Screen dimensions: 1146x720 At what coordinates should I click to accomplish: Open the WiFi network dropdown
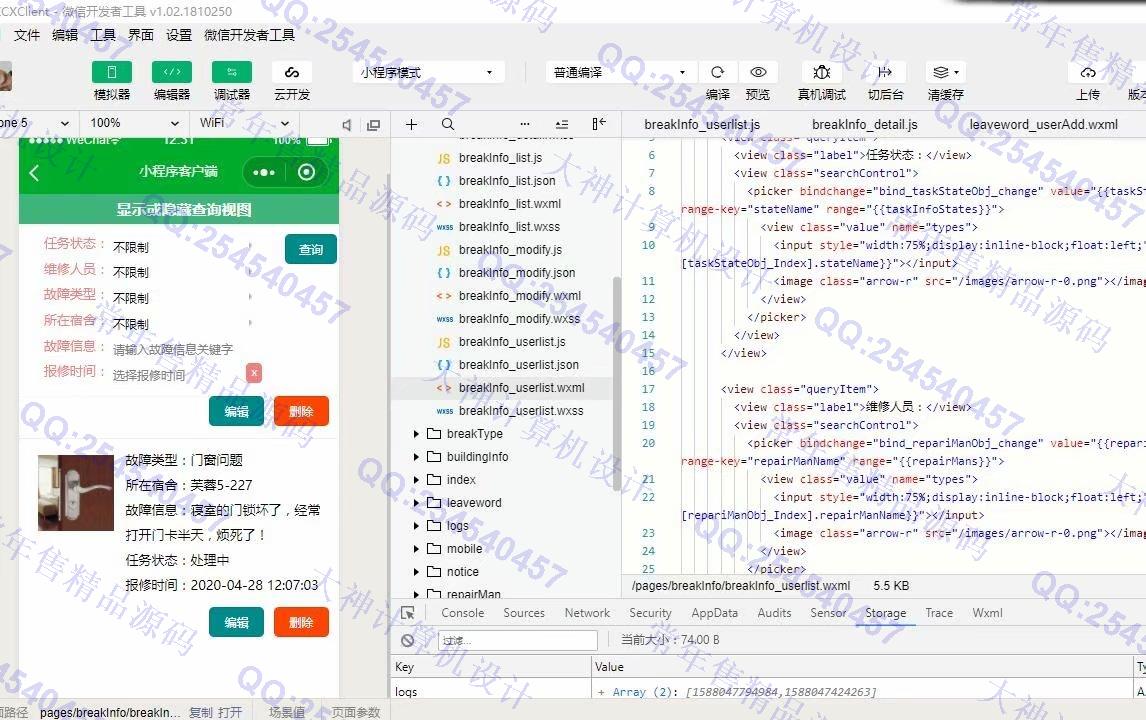[x=244, y=123]
